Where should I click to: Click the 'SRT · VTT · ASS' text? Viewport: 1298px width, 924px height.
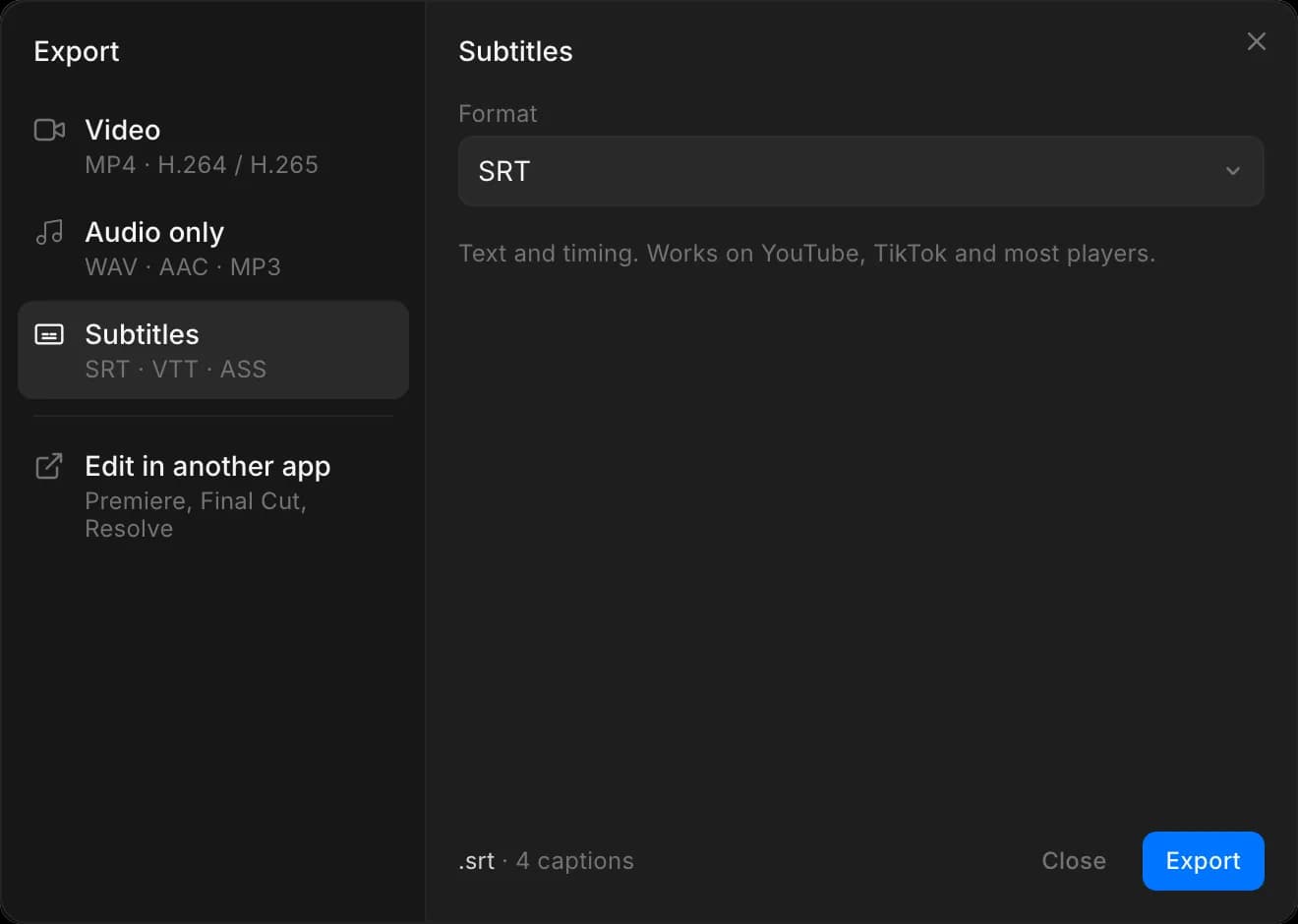[x=176, y=370]
